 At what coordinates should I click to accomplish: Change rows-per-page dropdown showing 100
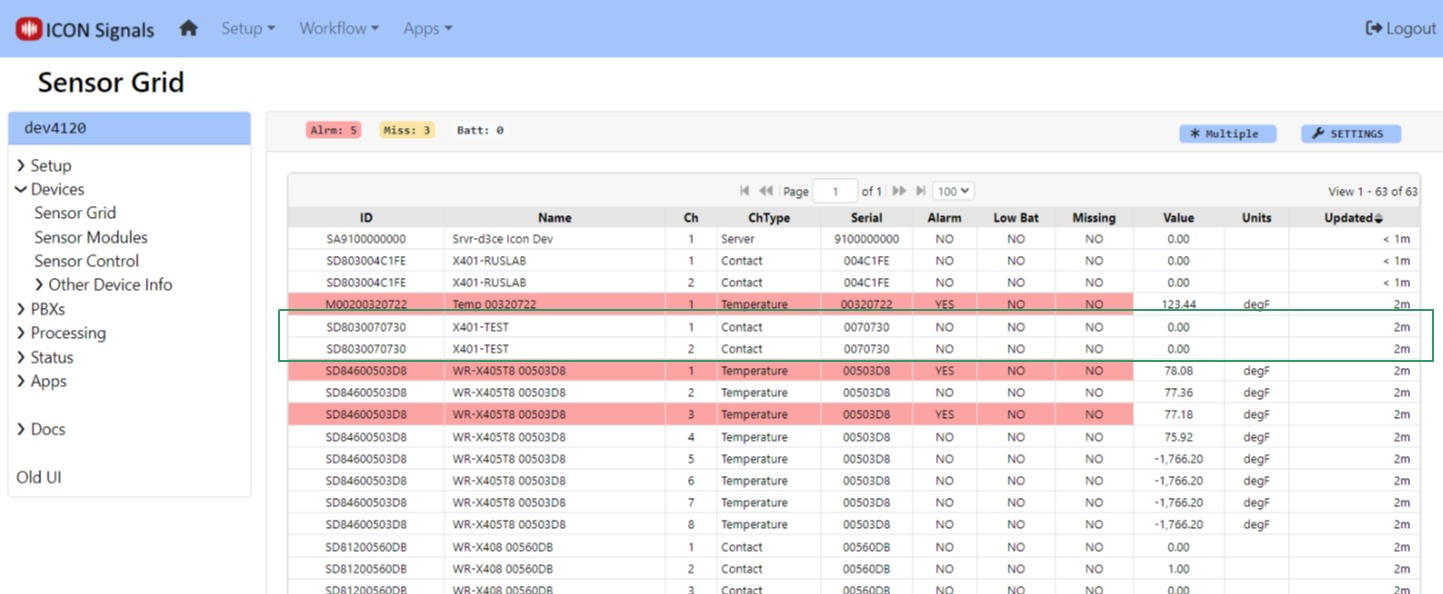click(x=953, y=191)
